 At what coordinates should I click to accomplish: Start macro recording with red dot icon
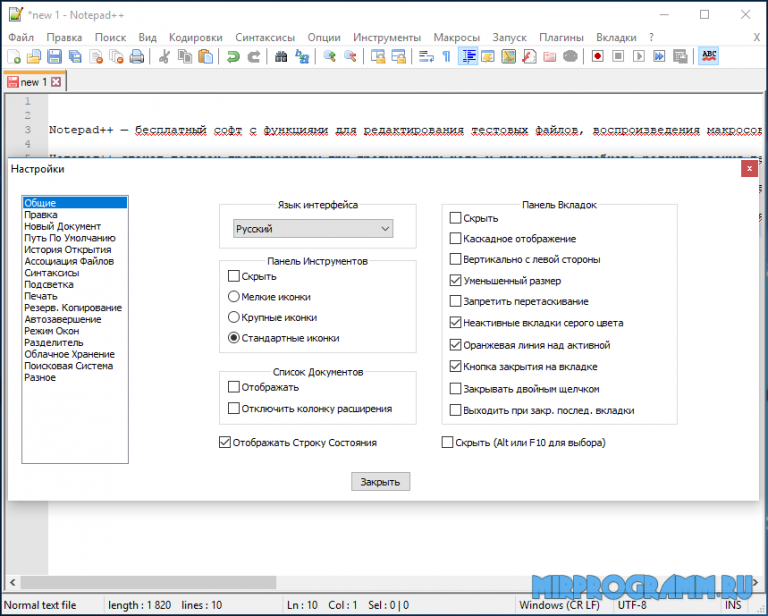pos(597,57)
